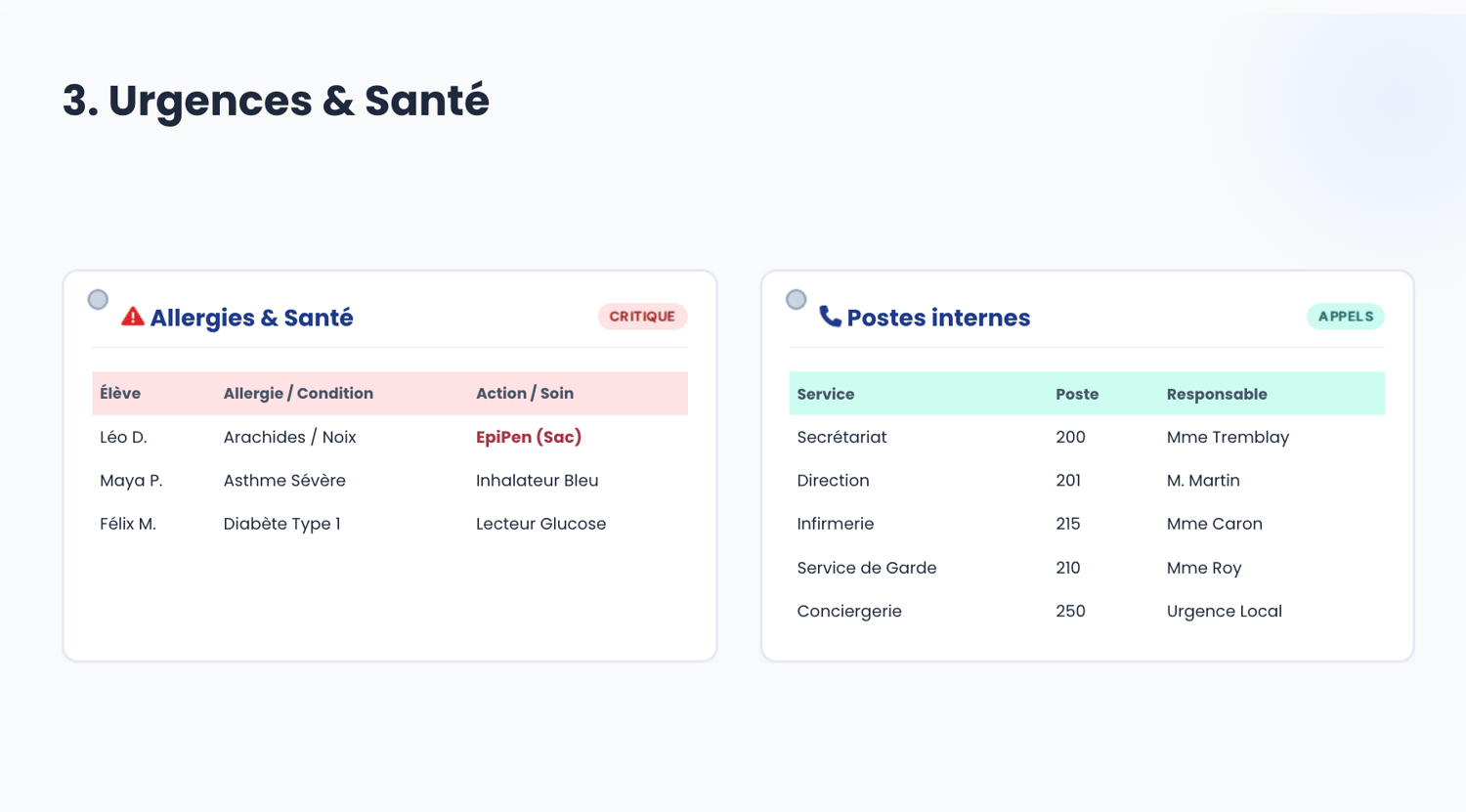Select the Allergie / Condition column header
Screen dimensions: 1466x812
[298, 394]
